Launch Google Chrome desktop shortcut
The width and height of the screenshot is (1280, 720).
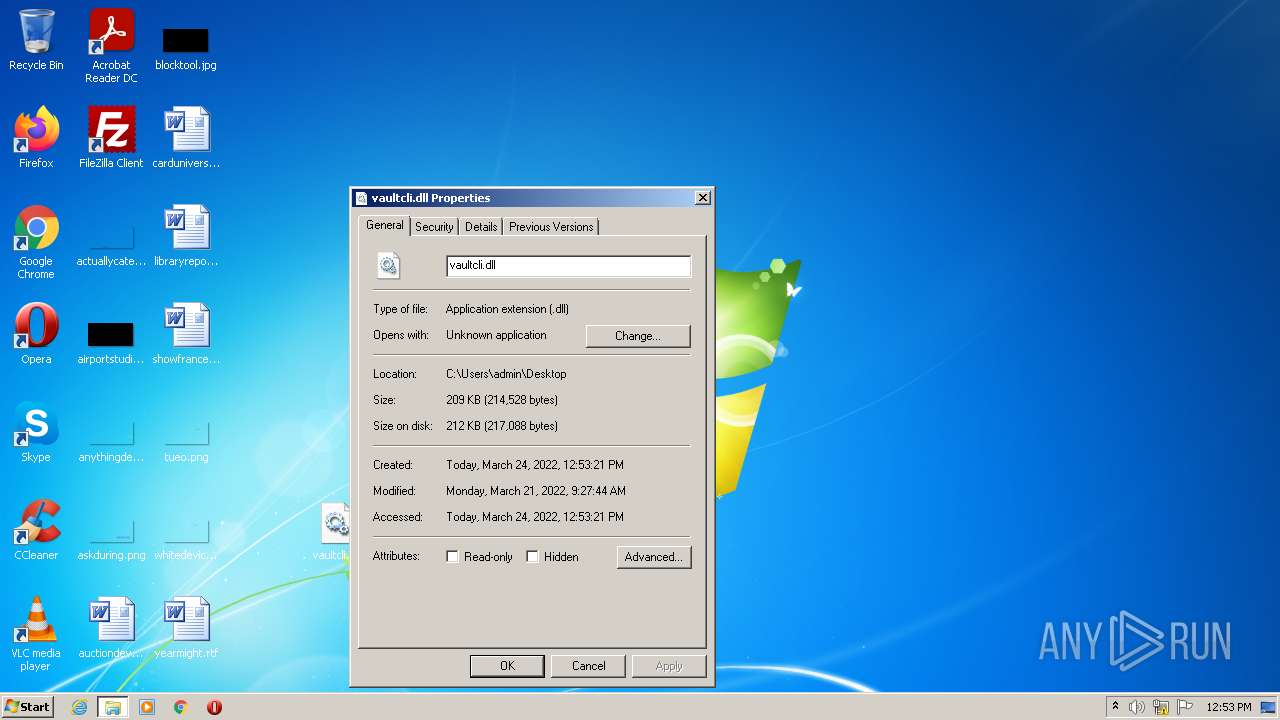[x=36, y=242]
